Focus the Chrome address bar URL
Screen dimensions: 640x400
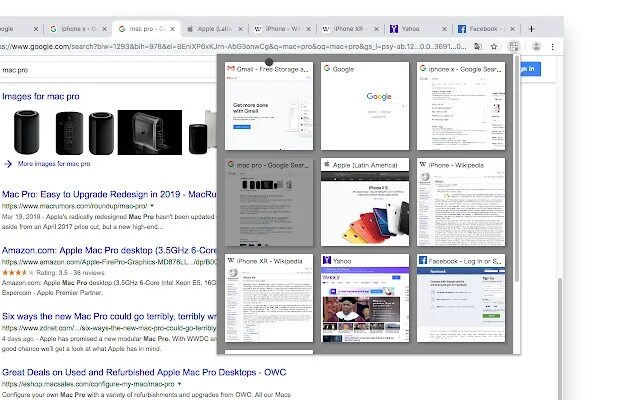coord(233,47)
